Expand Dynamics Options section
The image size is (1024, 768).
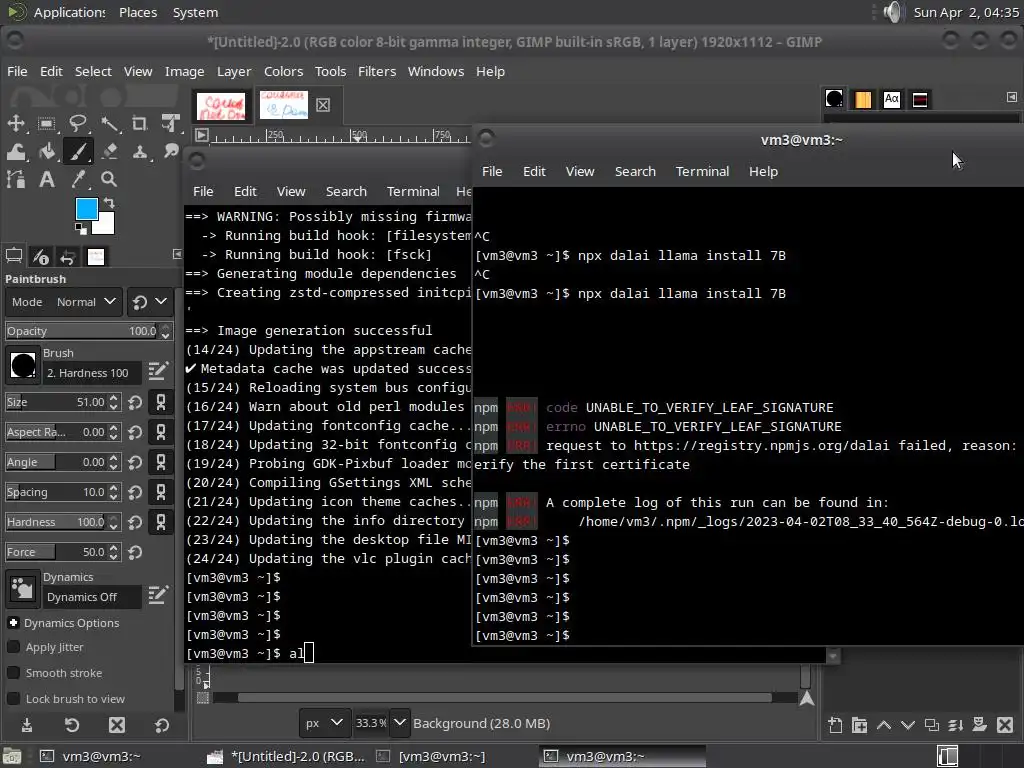13,623
